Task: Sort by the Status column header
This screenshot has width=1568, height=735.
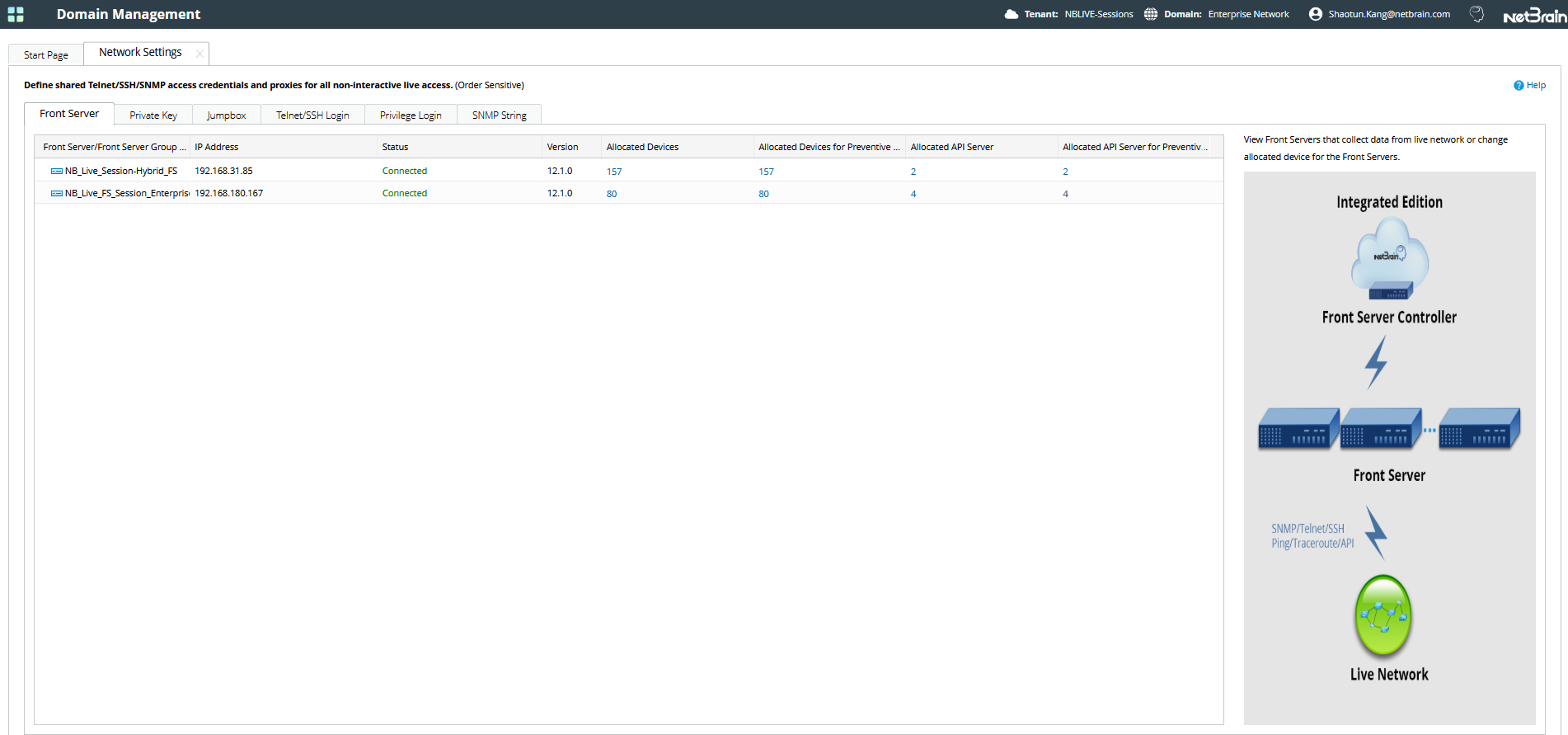Action: tap(396, 147)
